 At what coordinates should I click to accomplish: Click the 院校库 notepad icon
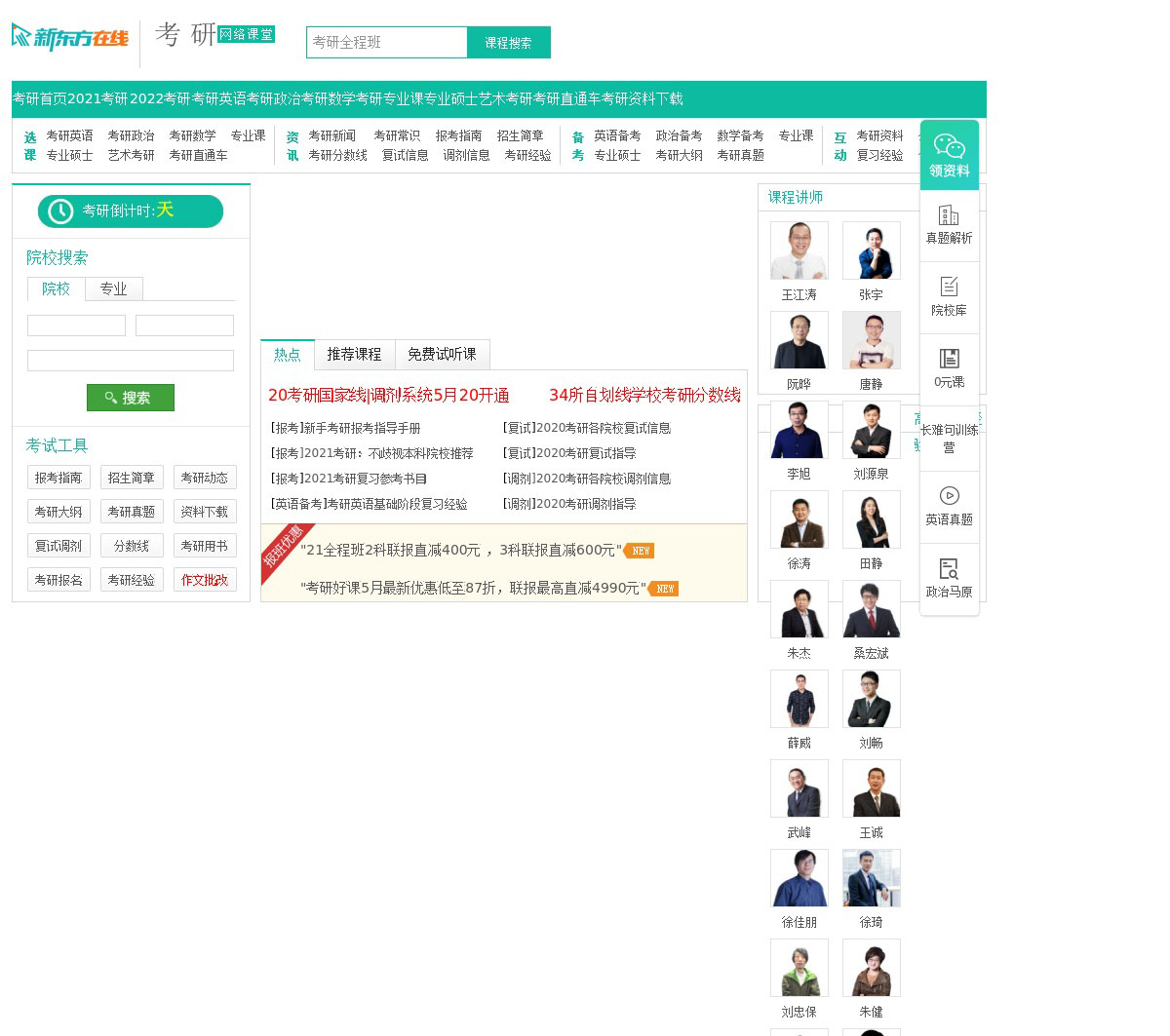[x=949, y=287]
